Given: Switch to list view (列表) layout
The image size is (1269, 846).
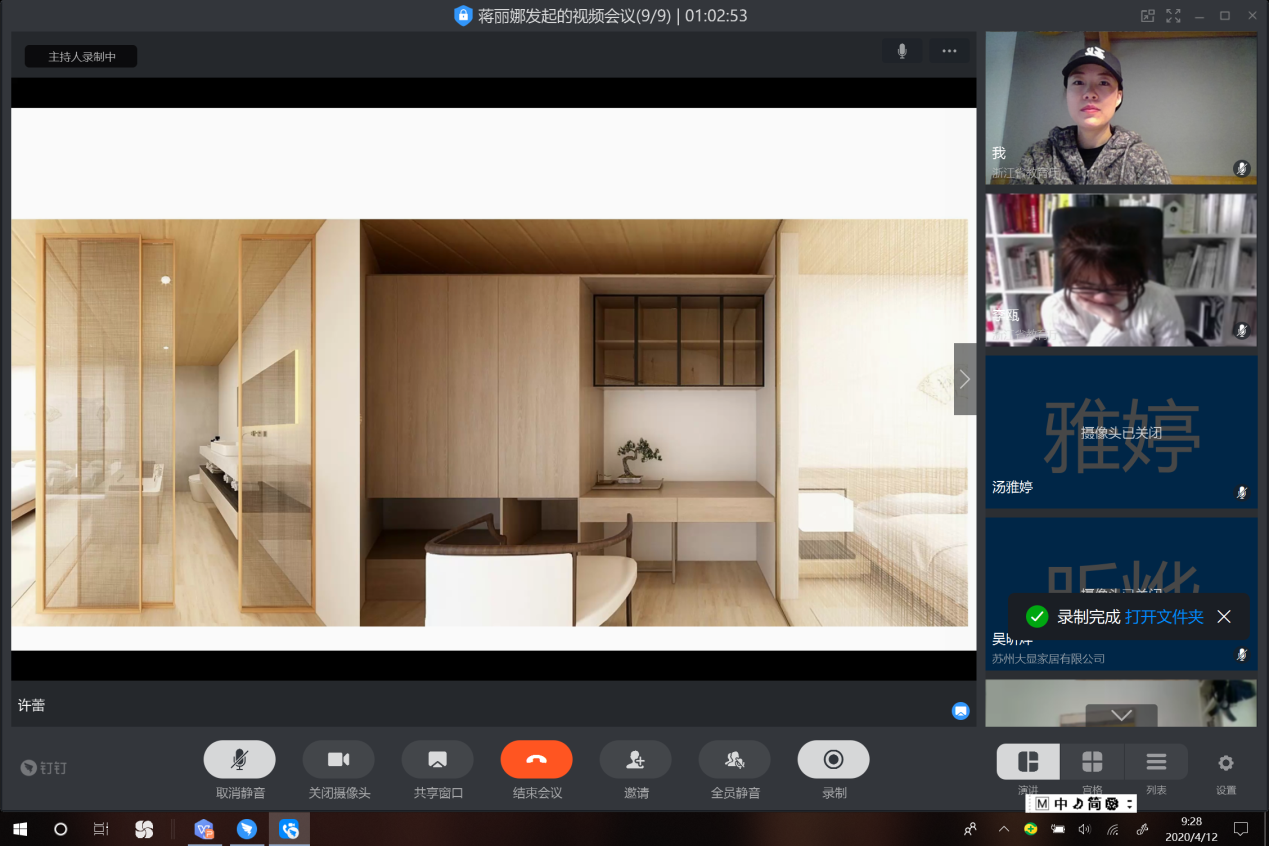Looking at the screenshot, I should (1156, 762).
